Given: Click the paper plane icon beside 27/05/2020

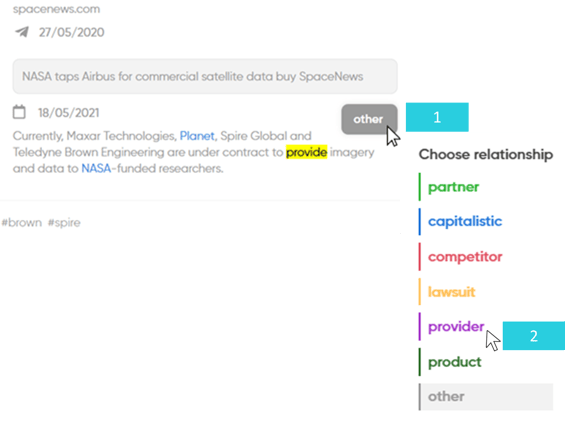Looking at the screenshot, I should [x=22, y=32].
